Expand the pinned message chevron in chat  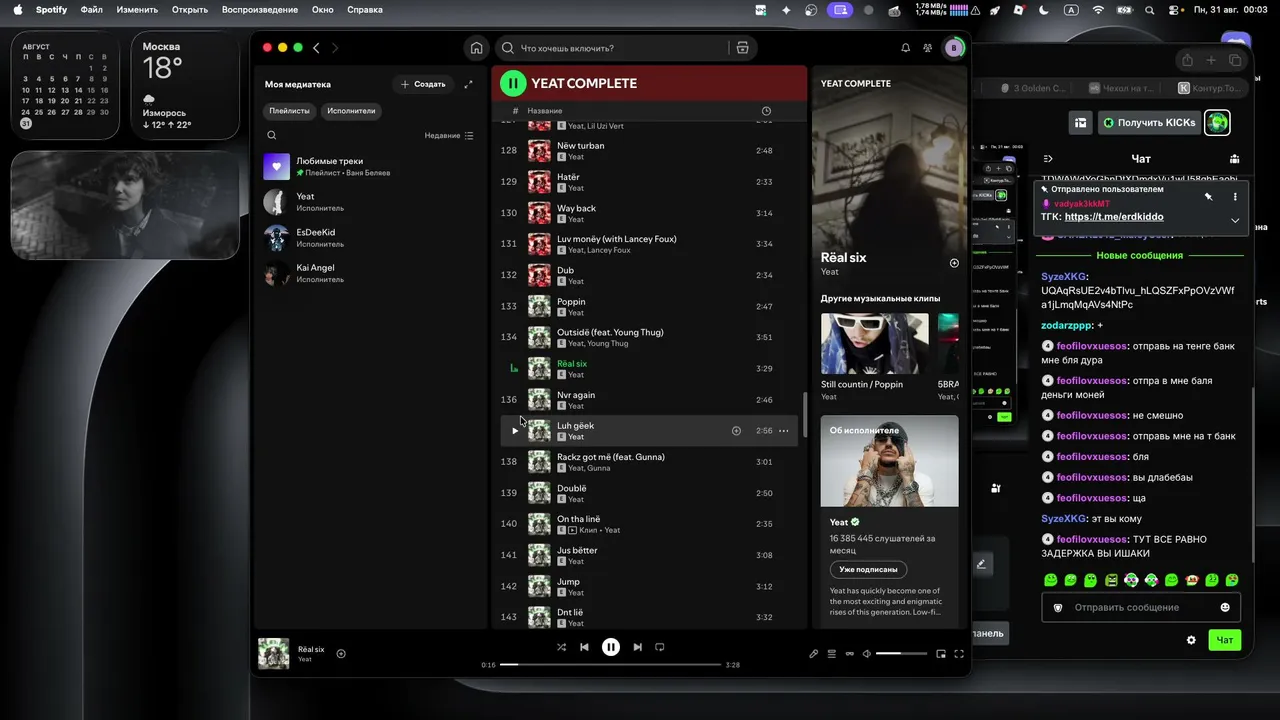click(1235, 220)
